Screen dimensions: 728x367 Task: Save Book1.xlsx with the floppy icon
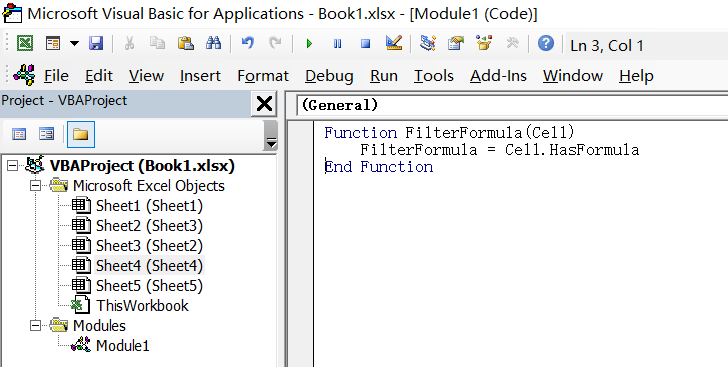(96, 44)
